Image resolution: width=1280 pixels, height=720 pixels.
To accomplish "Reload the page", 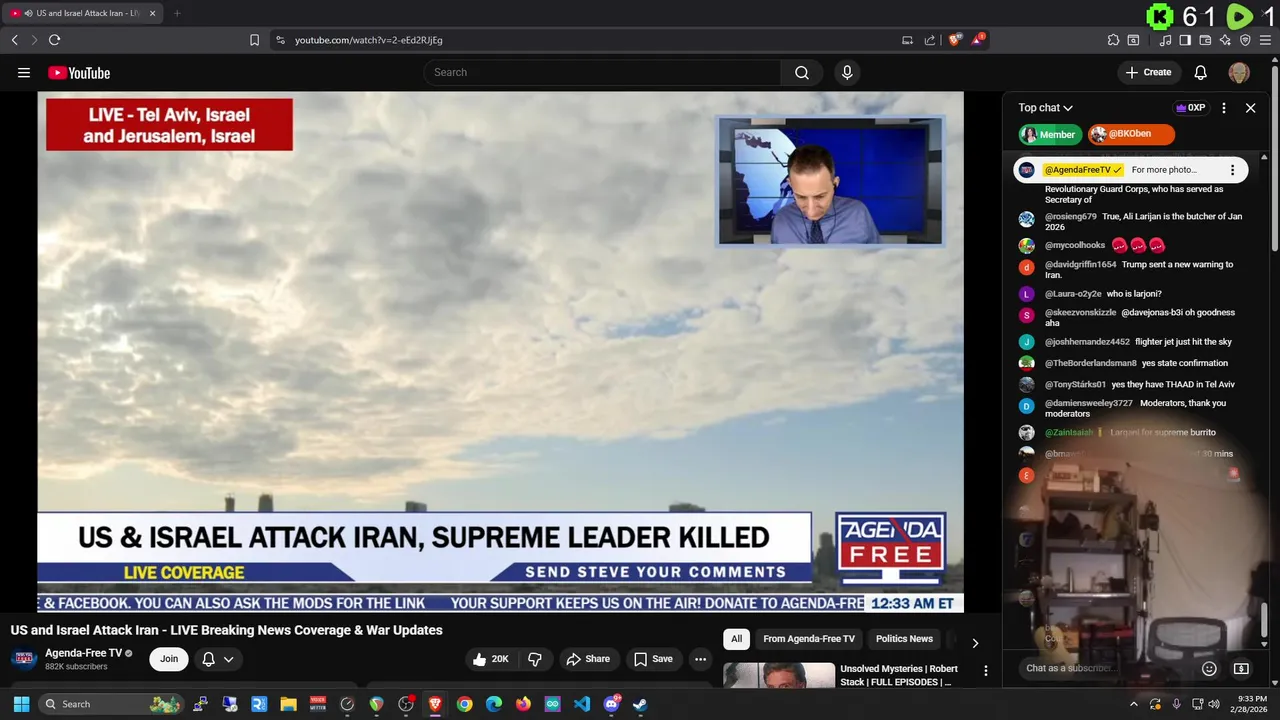I will (x=54, y=40).
